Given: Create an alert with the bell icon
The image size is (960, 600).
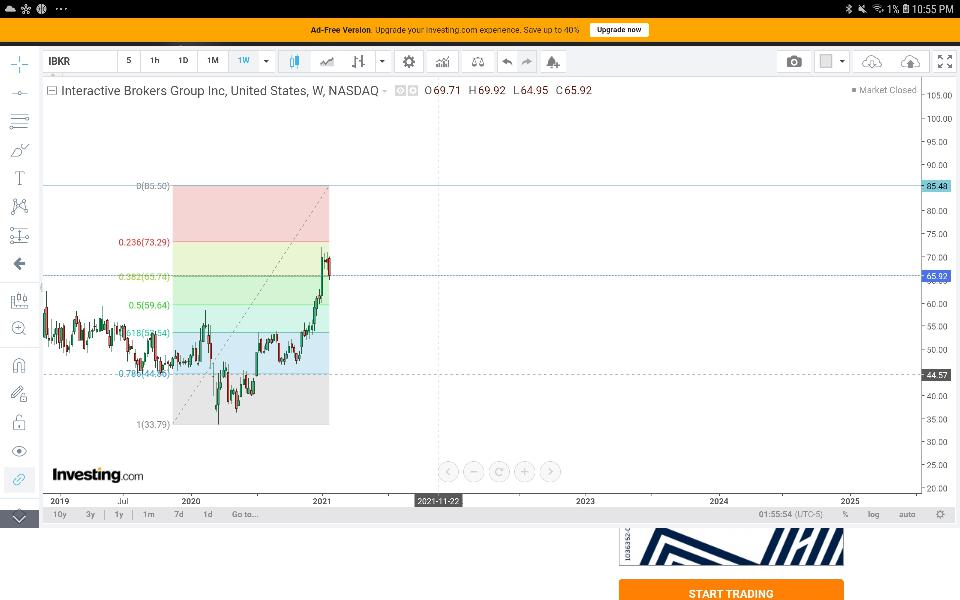Looking at the screenshot, I should [553, 61].
